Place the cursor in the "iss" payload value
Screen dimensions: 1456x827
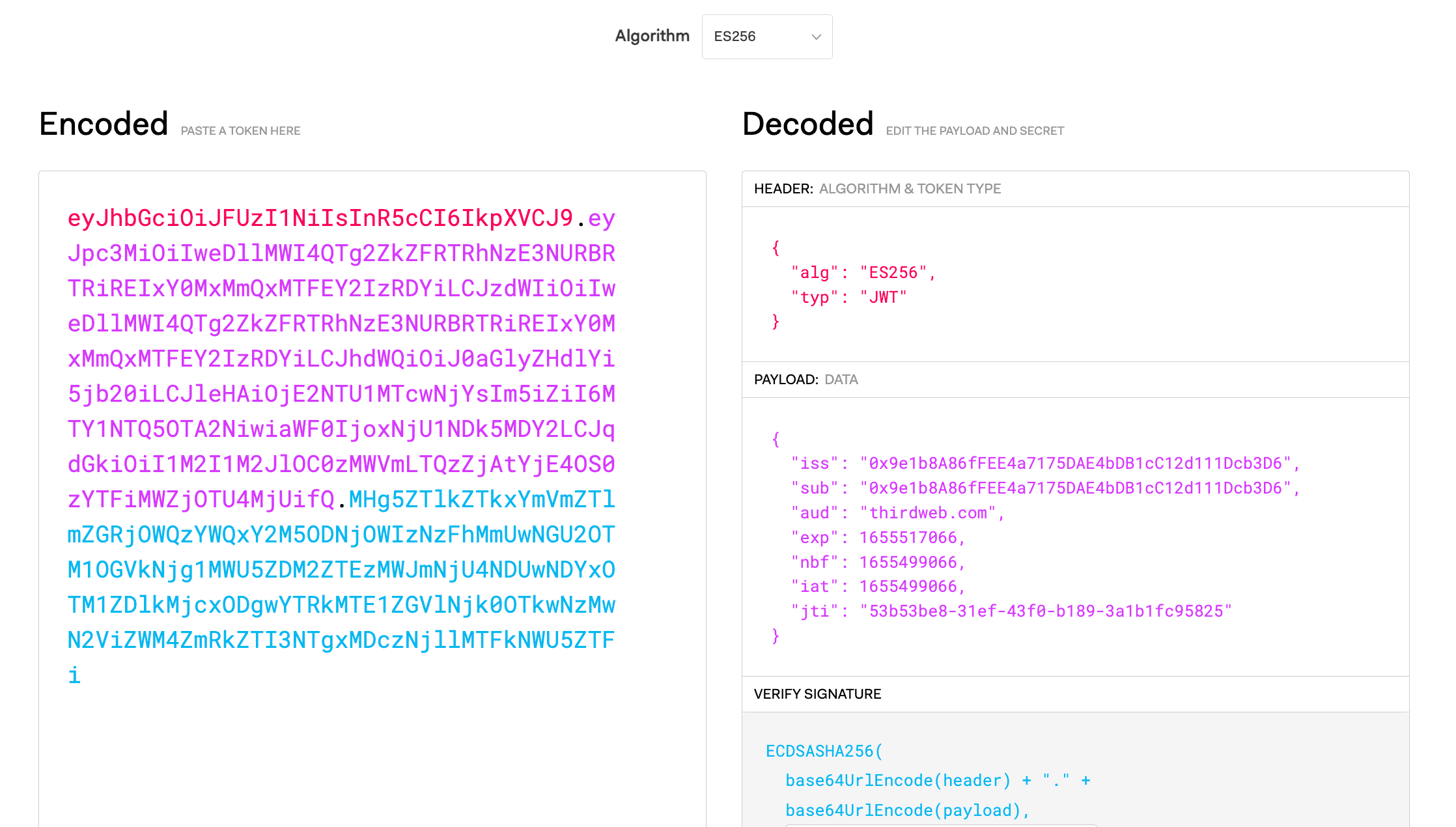pyautogui.click(x=1074, y=464)
